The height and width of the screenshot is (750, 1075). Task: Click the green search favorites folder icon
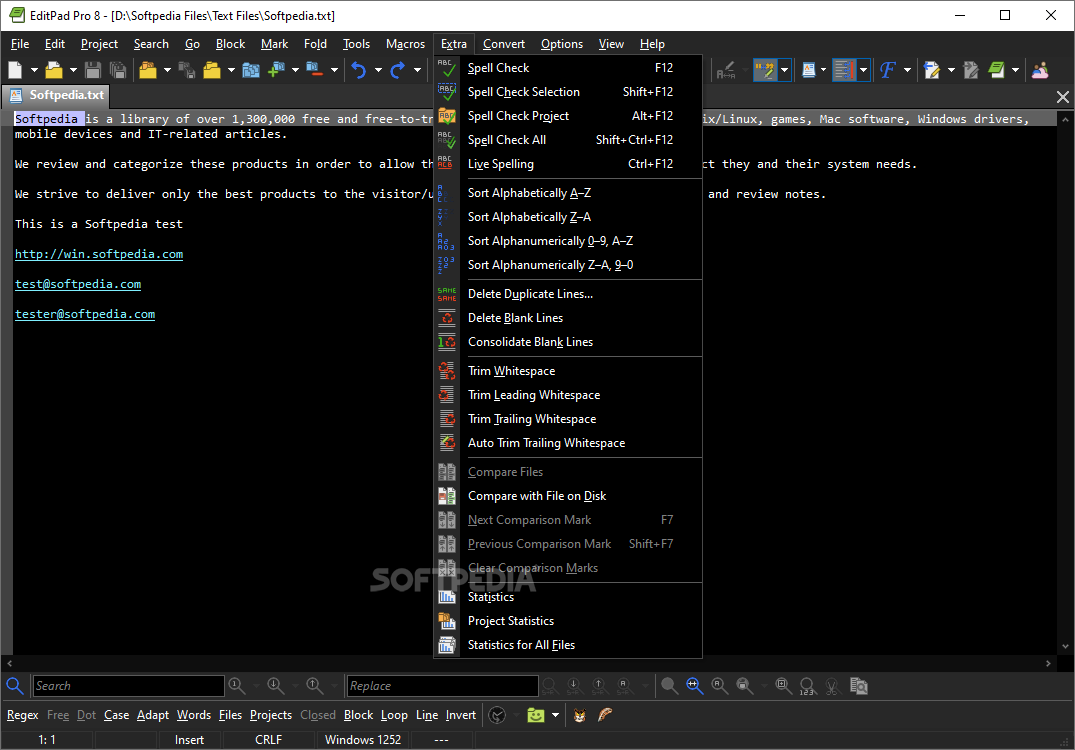point(535,715)
